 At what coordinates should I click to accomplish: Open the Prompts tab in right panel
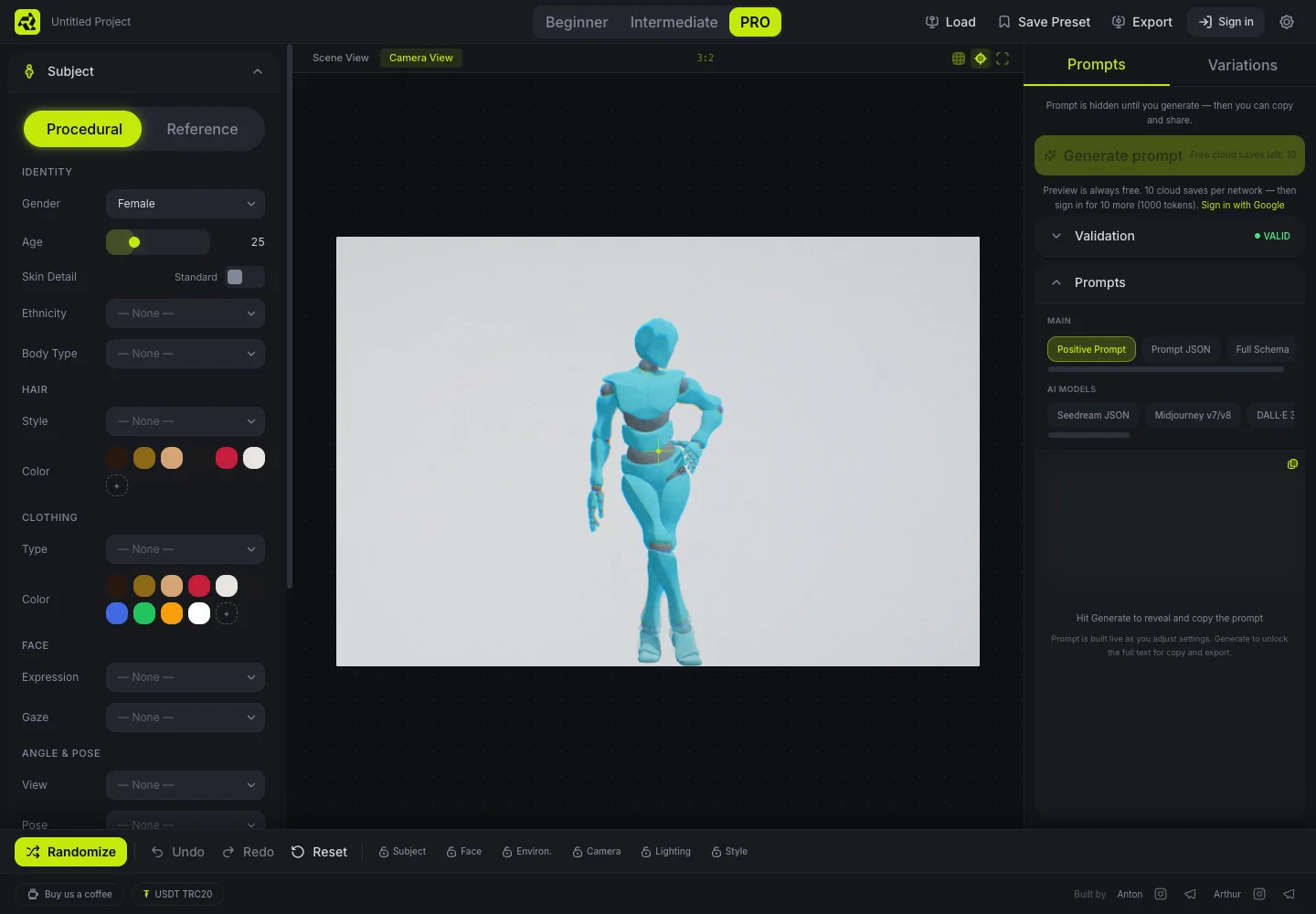pos(1097,65)
